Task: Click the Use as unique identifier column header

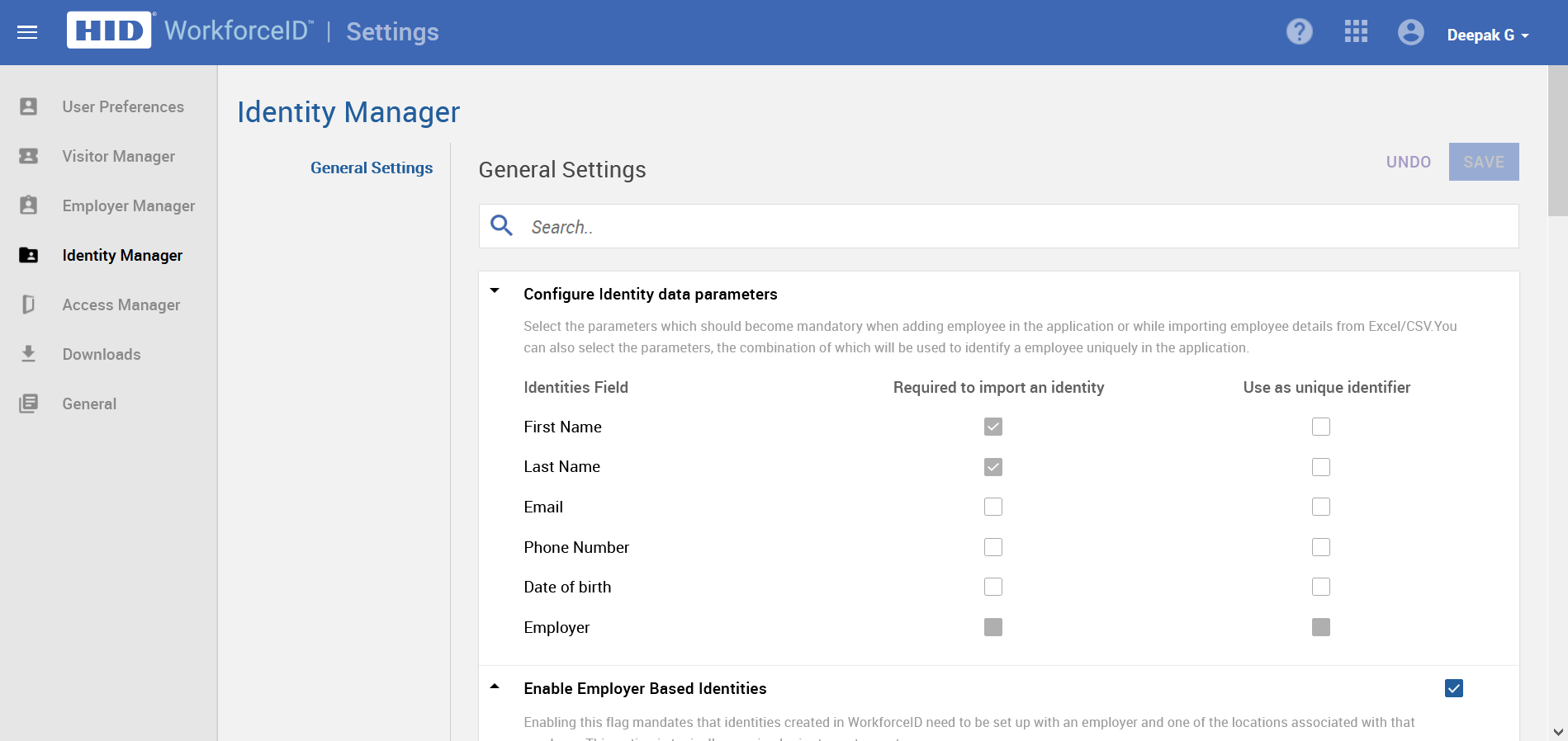Action: pyautogui.click(x=1327, y=387)
